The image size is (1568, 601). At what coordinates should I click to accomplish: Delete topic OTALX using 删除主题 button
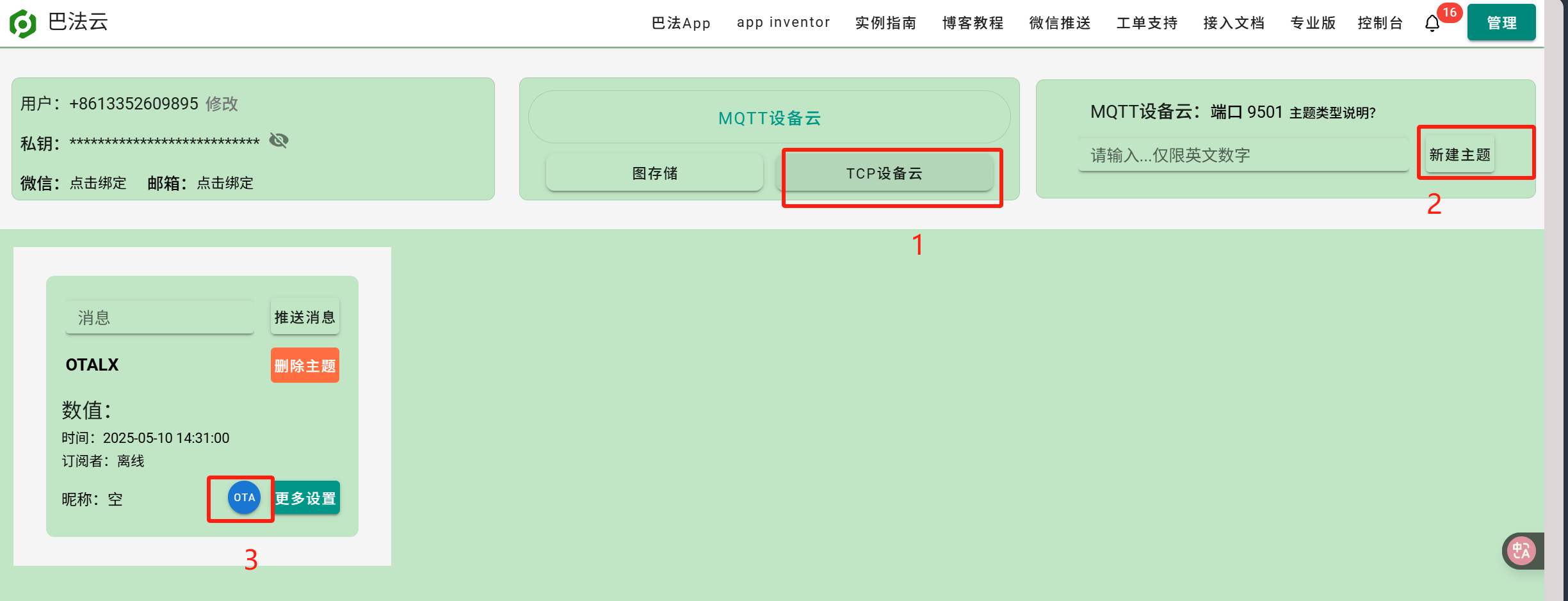(x=304, y=365)
